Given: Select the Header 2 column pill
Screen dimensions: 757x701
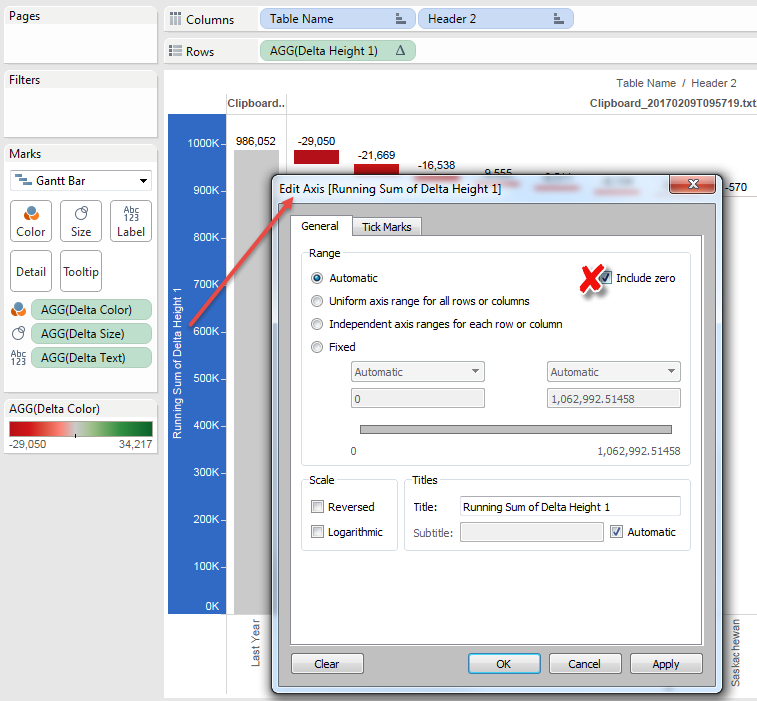Looking at the screenshot, I should pos(496,19).
